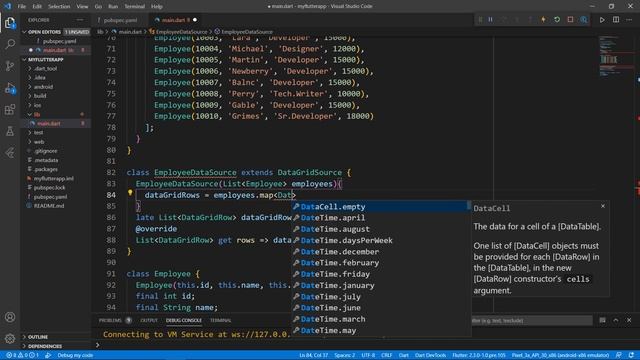
Task: Open the Run and Debug view
Action: pyautogui.click(x=10, y=88)
